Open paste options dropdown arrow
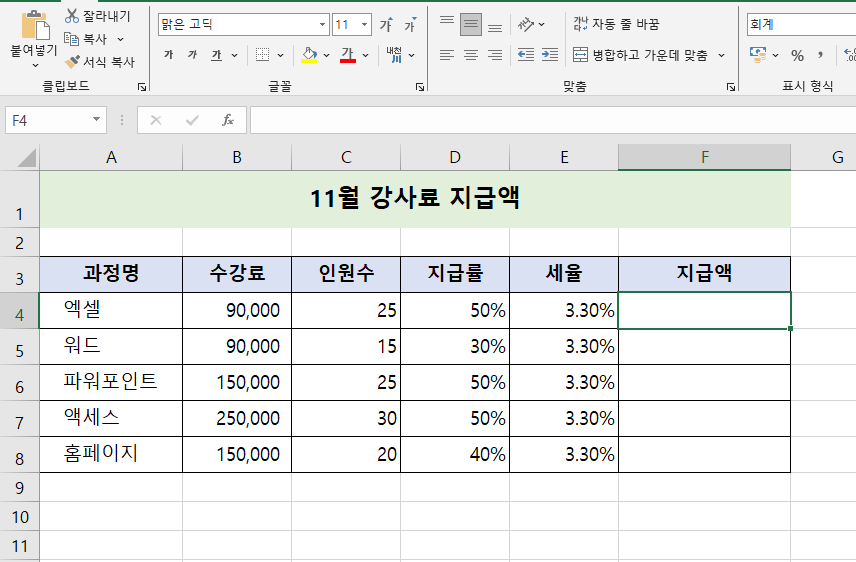 point(35,65)
